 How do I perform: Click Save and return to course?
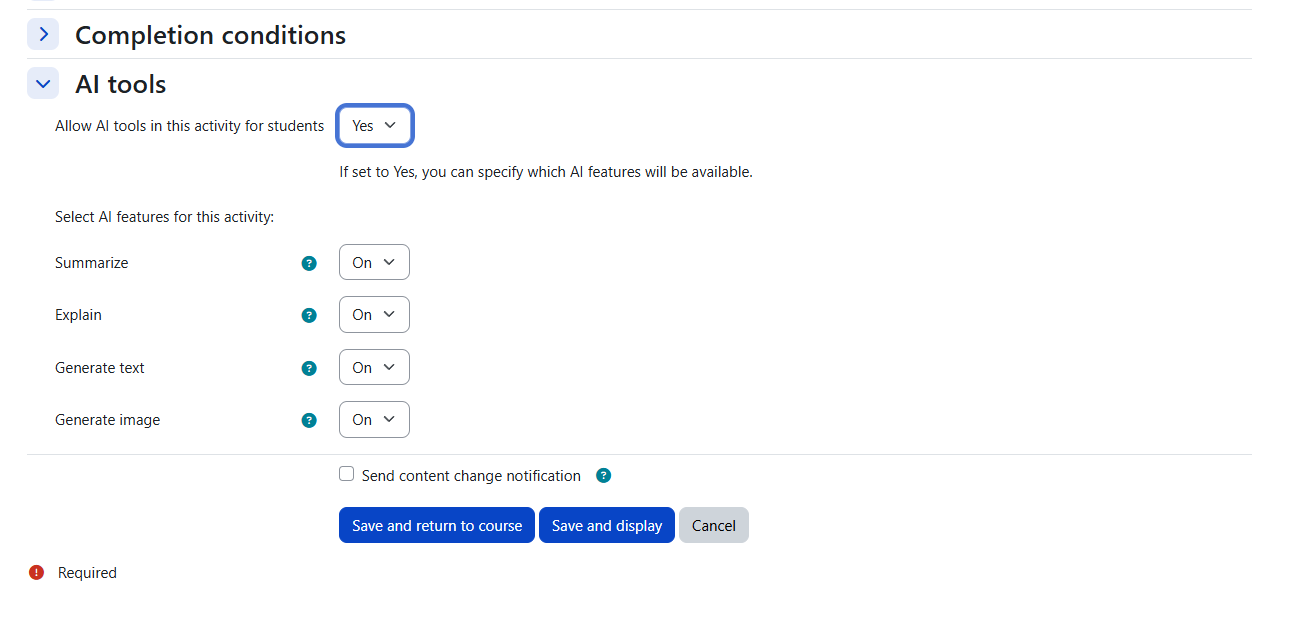(437, 525)
